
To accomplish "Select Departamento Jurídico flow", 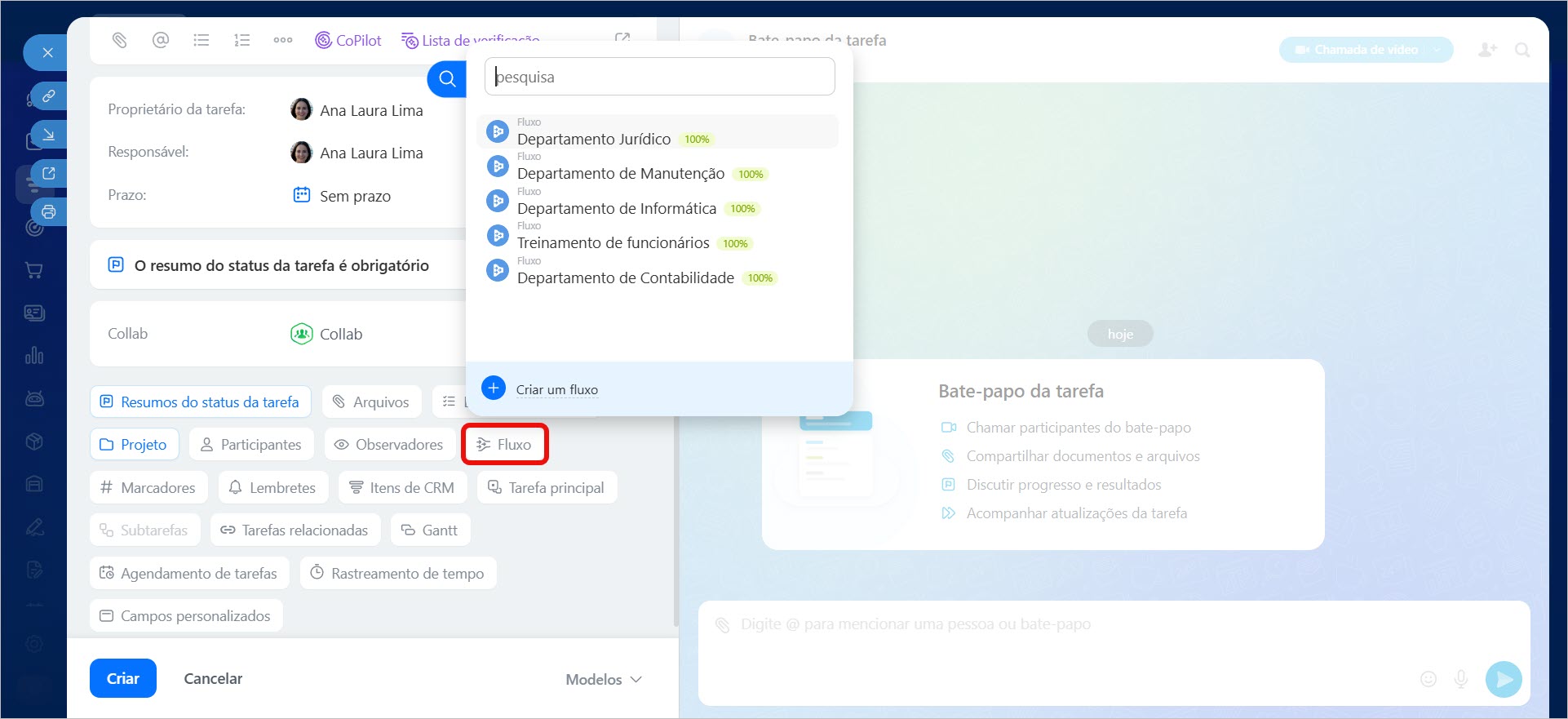I will 594,139.
